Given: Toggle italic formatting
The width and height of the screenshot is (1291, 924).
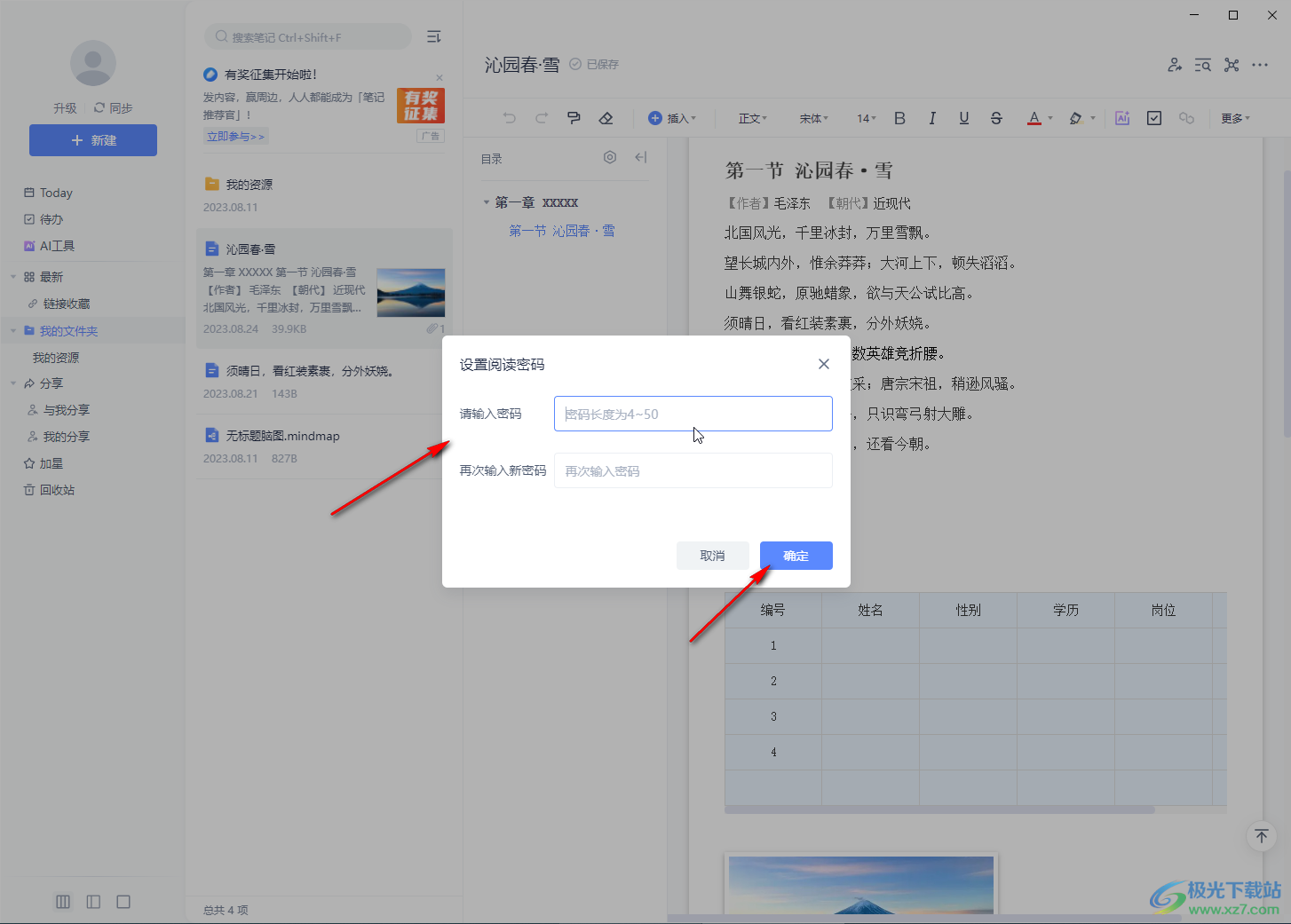Looking at the screenshot, I should pyautogui.click(x=932, y=118).
